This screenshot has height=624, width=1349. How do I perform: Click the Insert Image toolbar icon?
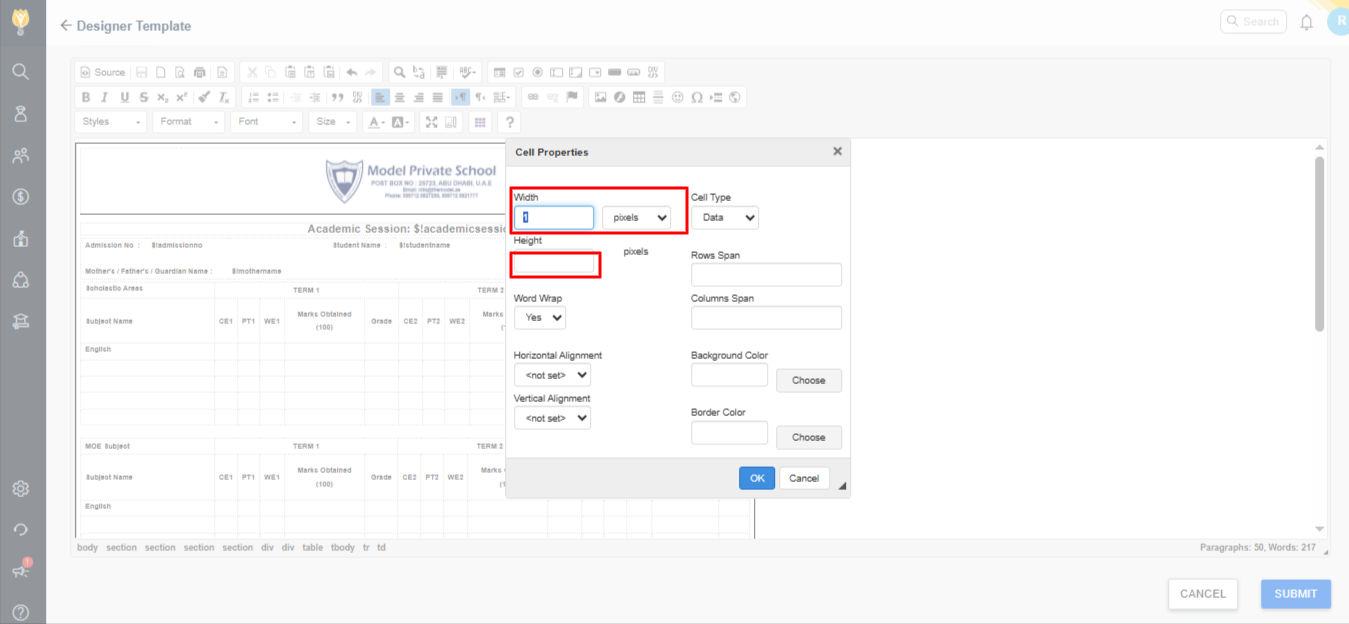pyautogui.click(x=600, y=97)
